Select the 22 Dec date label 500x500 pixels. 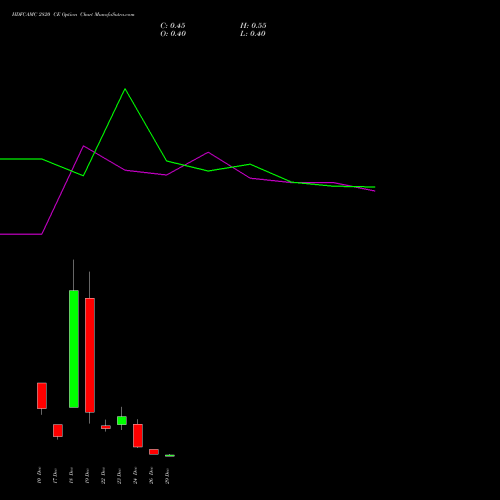[103, 475]
